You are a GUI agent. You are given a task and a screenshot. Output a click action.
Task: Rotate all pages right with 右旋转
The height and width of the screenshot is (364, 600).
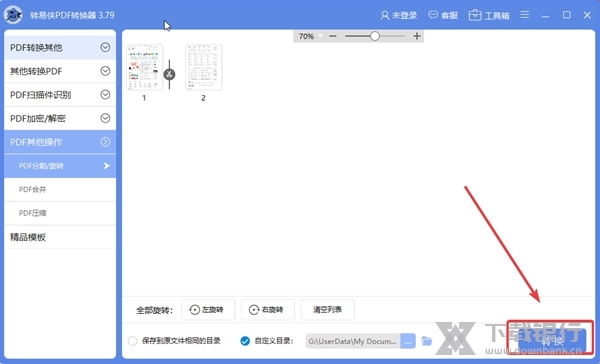click(x=267, y=309)
